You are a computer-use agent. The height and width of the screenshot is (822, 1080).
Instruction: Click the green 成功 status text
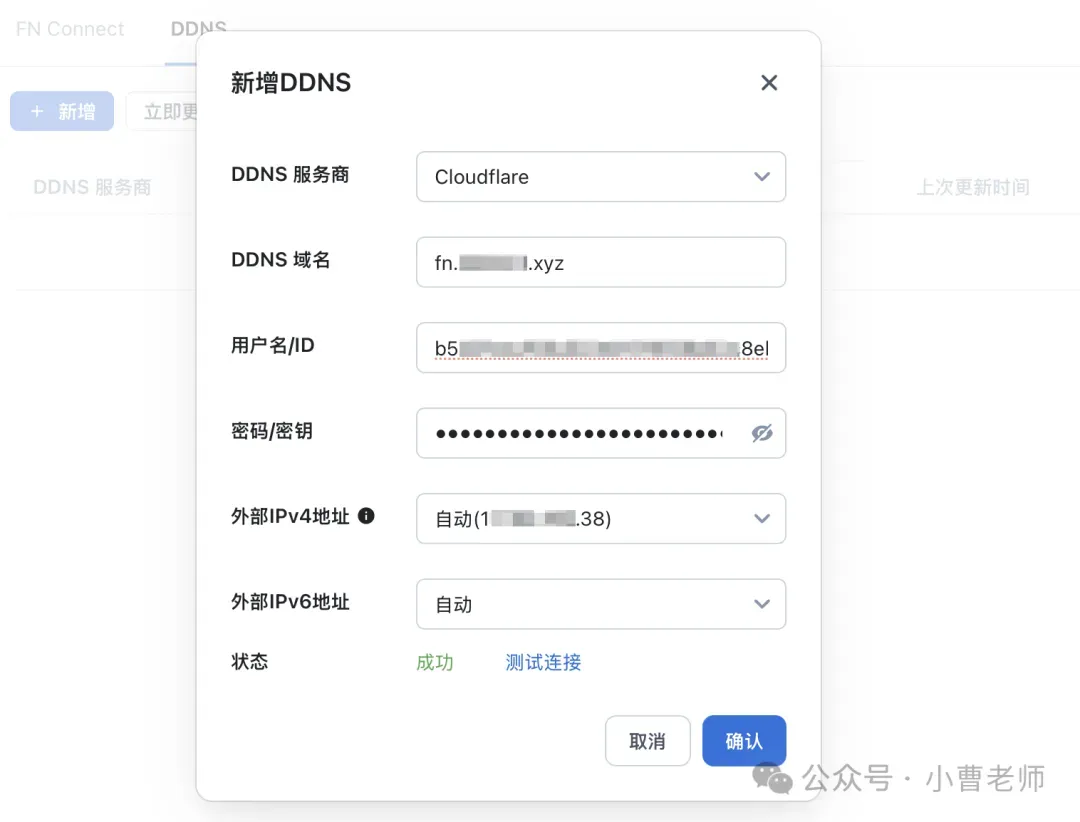coord(435,662)
